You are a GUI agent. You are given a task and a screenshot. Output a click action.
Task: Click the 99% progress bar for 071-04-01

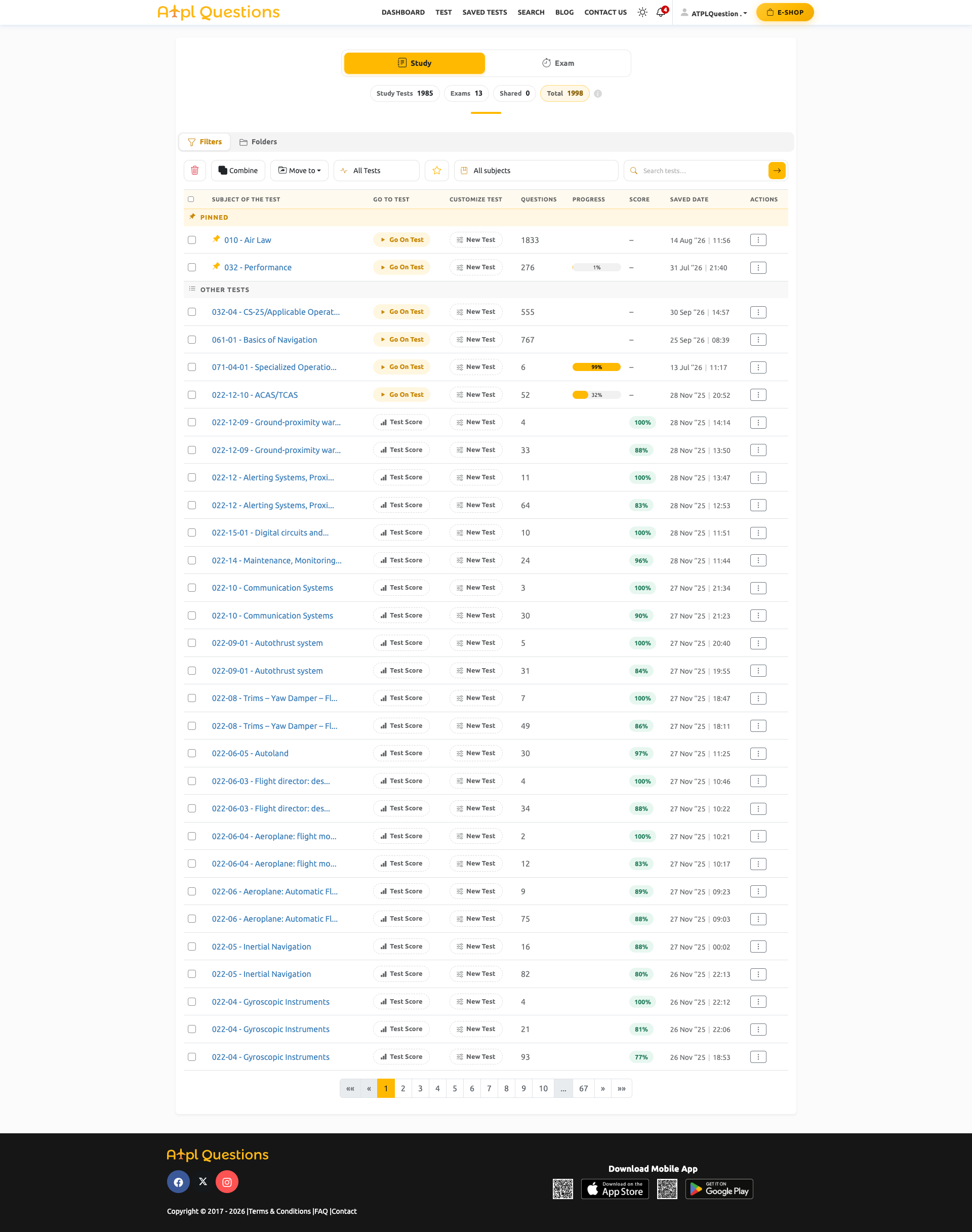coord(596,367)
